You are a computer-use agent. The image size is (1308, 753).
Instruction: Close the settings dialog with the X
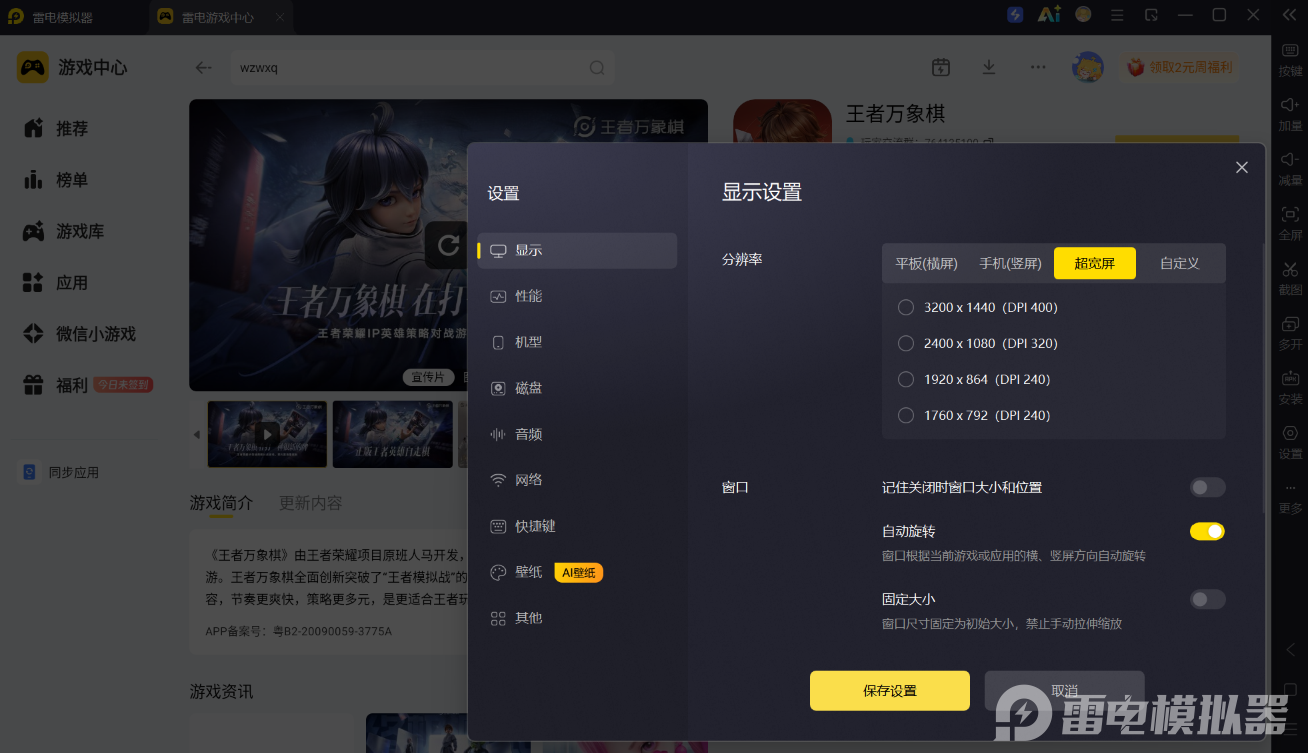point(1242,167)
